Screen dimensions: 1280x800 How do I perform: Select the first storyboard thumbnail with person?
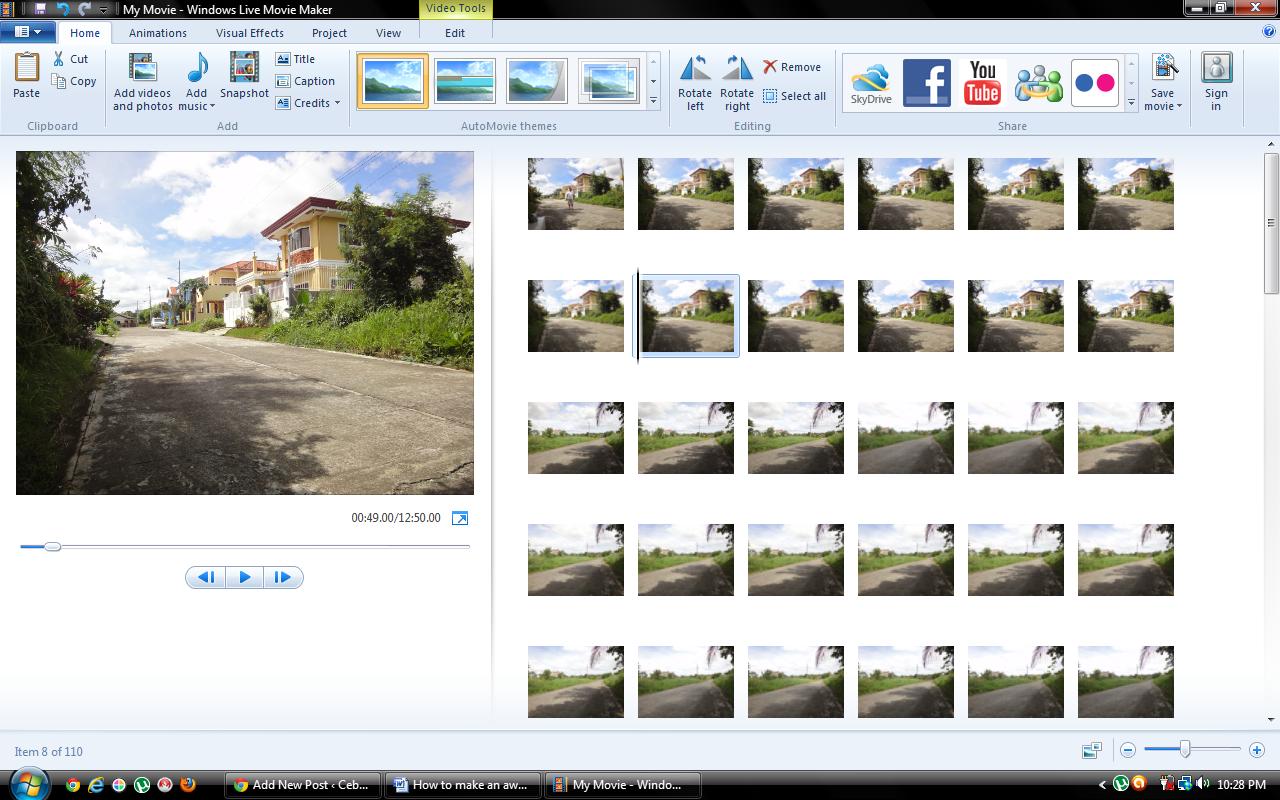576,194
